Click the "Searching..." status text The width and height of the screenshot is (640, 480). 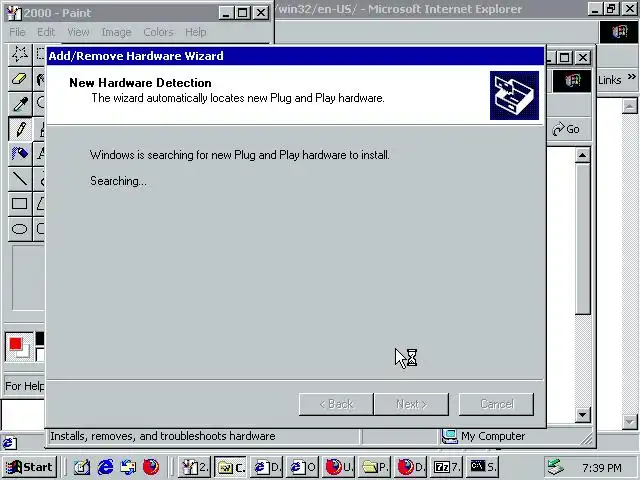(x=118, y=181)
